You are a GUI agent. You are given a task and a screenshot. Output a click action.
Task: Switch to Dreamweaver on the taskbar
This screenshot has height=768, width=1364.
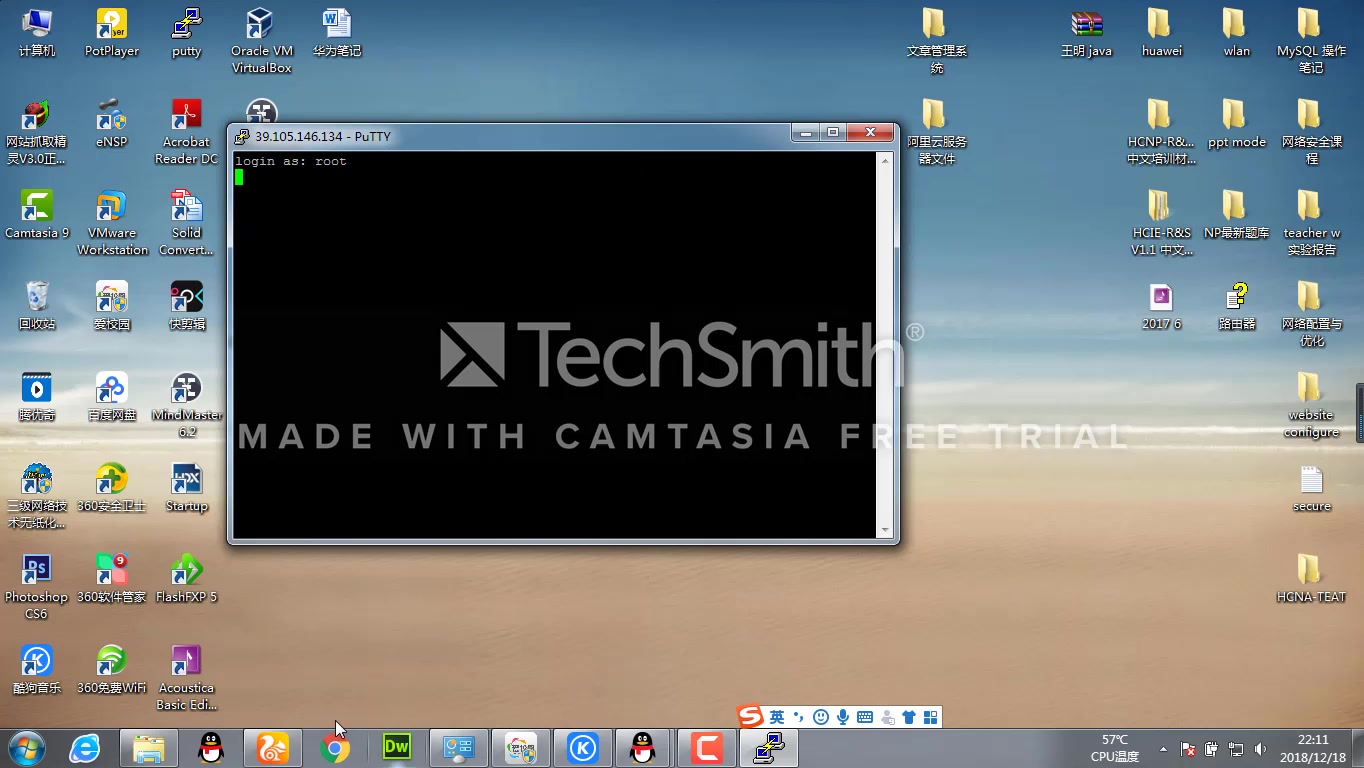(x=397, y=748)
